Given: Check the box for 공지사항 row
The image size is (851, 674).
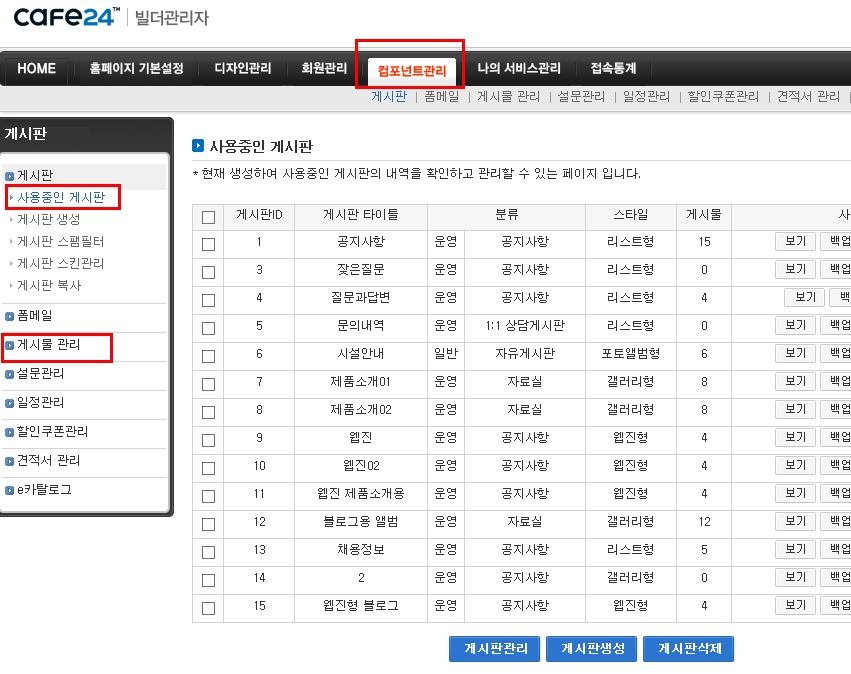Looking at the screenshot, I should point(208,244).
